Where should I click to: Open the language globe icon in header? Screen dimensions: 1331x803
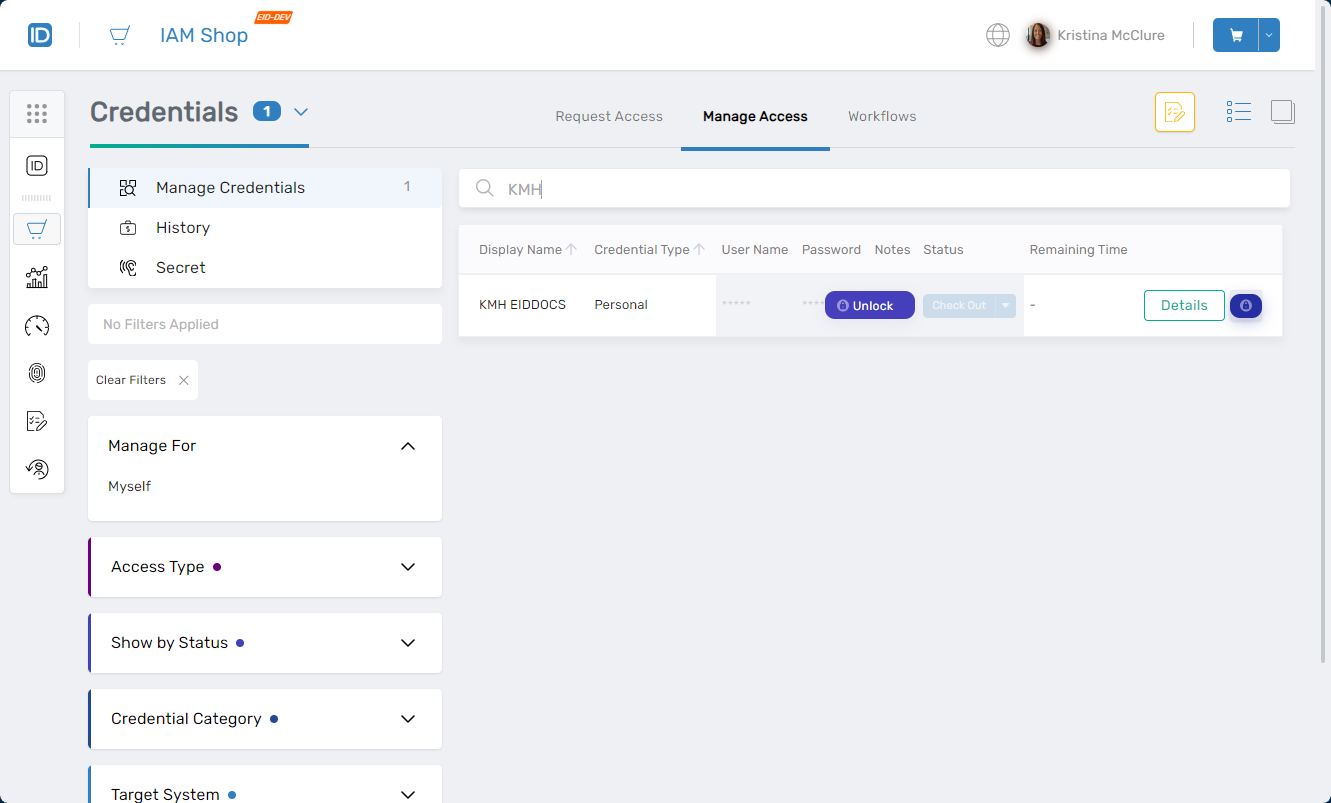[997, 34]
